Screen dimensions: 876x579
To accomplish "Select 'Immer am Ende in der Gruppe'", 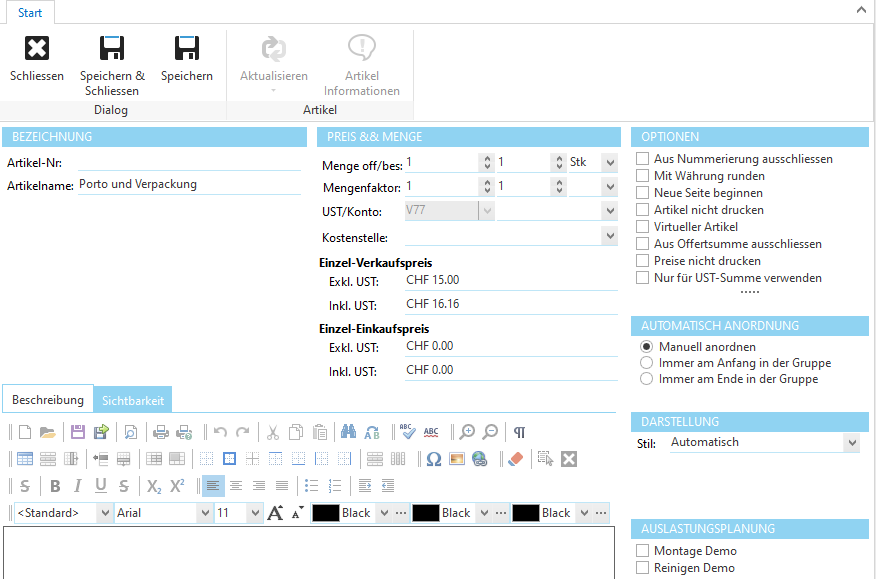I will [x=646, y=379].
